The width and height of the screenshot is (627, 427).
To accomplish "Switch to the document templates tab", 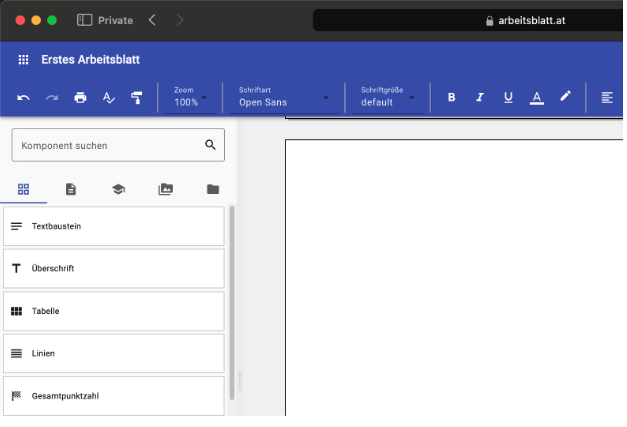I will (x=71, y=189).
